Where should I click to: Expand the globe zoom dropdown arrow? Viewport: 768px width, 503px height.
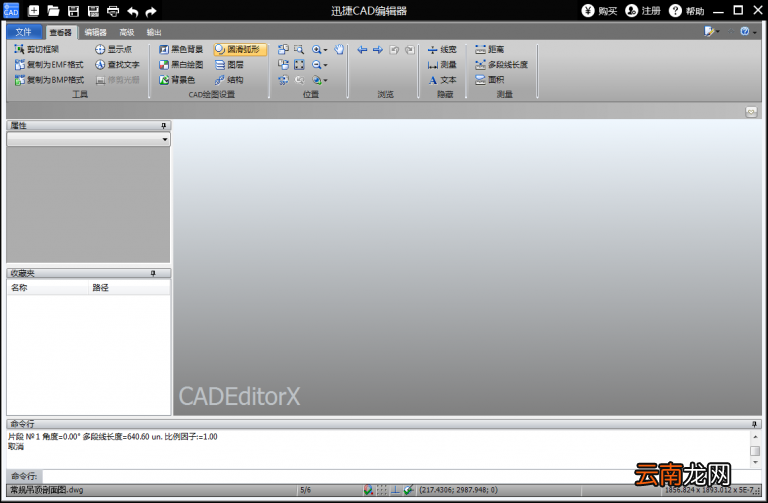tap(325, 80)
